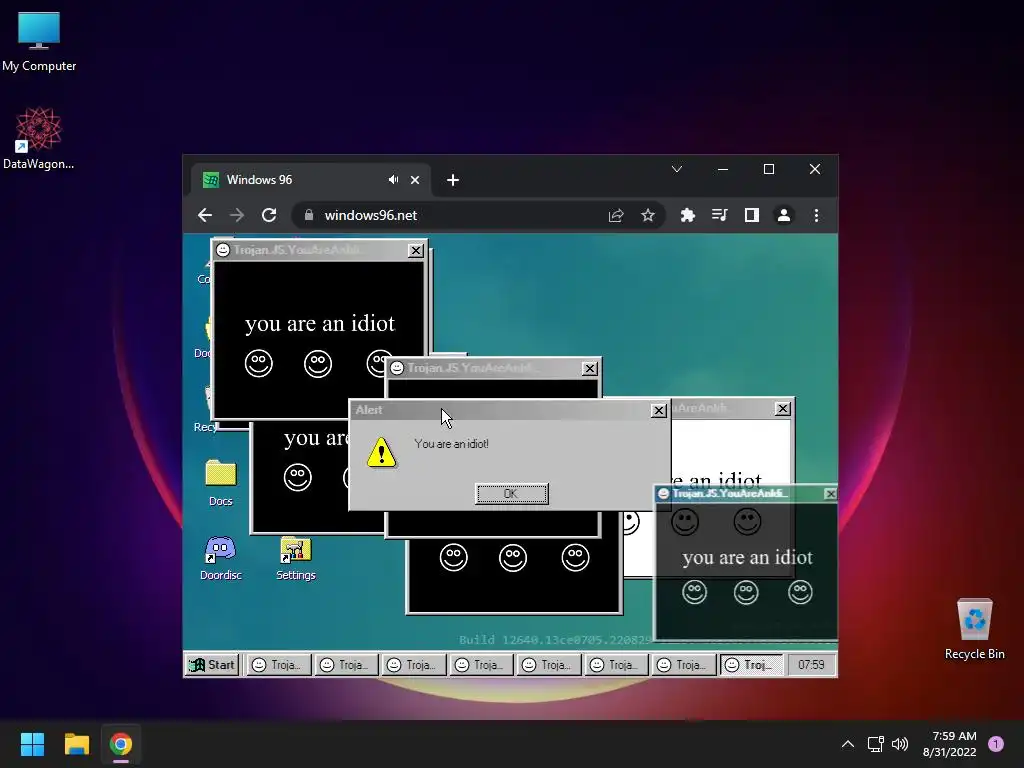Viewport: 1024px width, 768px height.
Task: Open the network status tray icon
Action: pos(875,744)
